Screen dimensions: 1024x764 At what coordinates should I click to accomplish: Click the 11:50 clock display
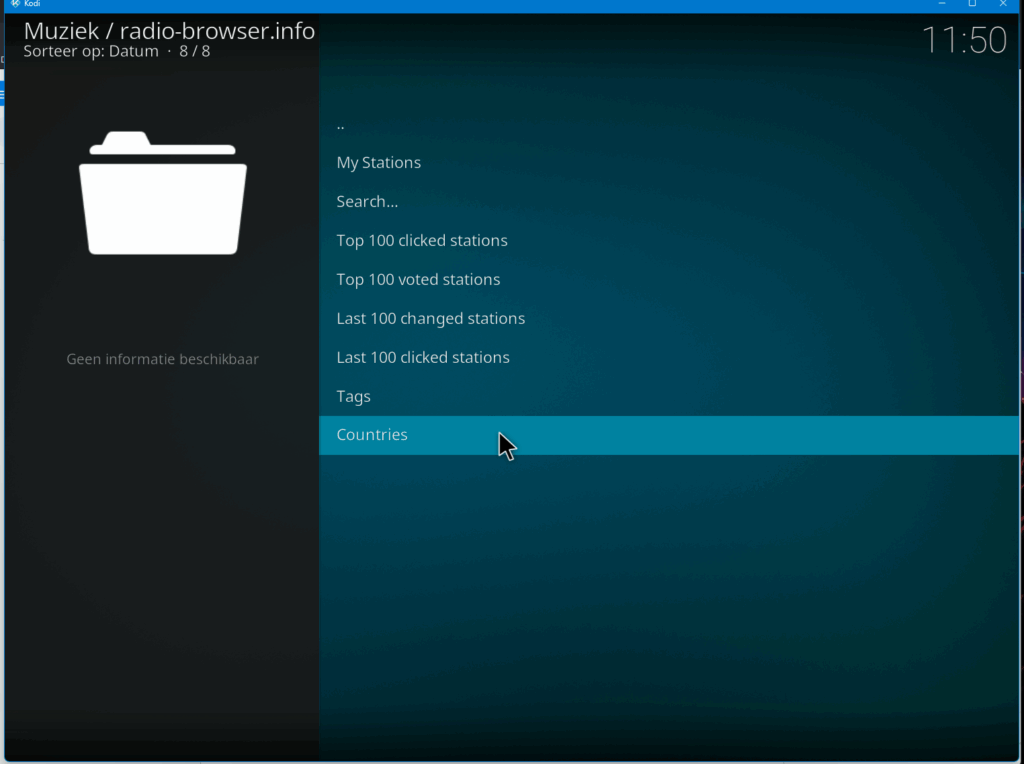pyautogui.click(x=963, y=40)
